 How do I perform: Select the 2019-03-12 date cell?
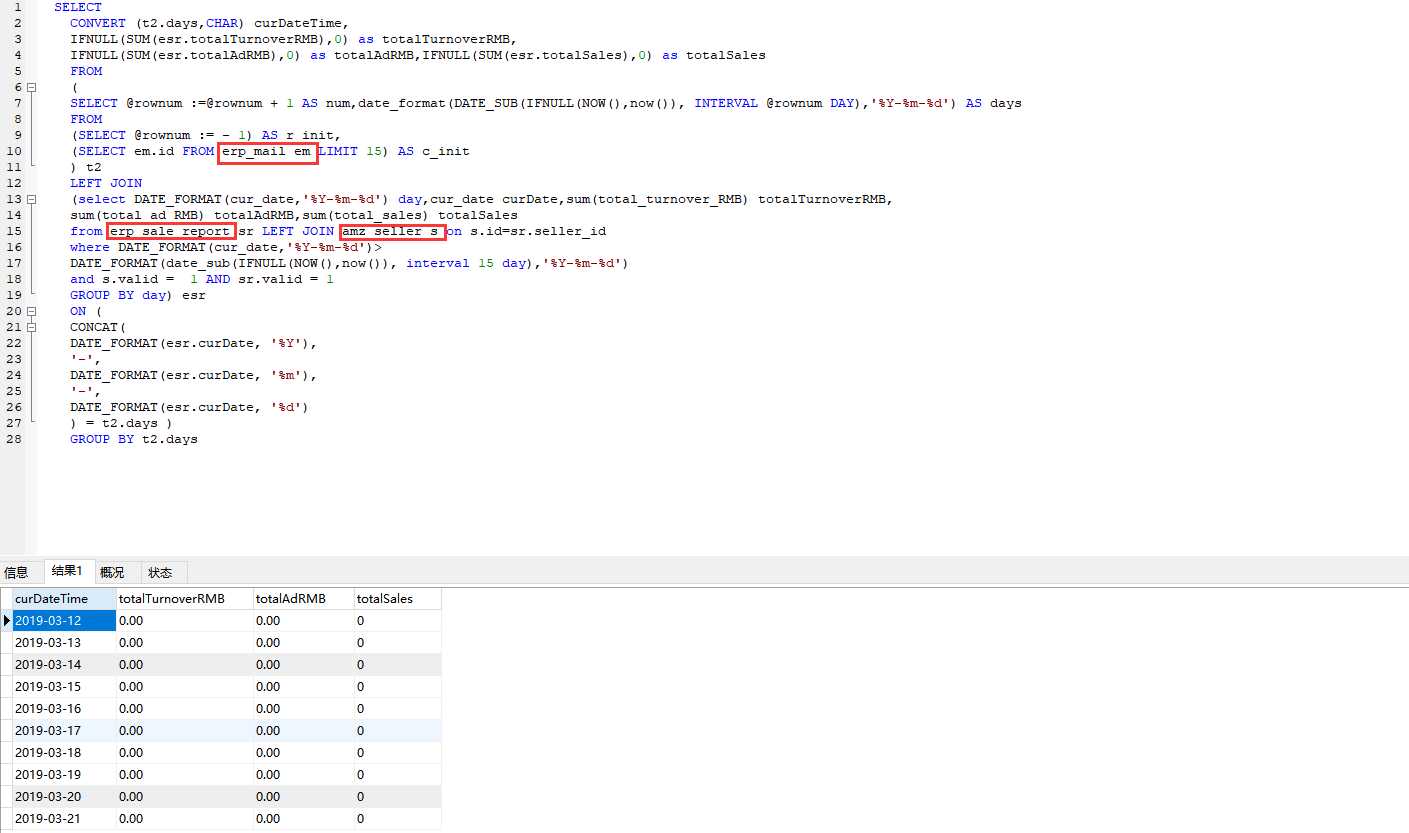coord(64,621)
